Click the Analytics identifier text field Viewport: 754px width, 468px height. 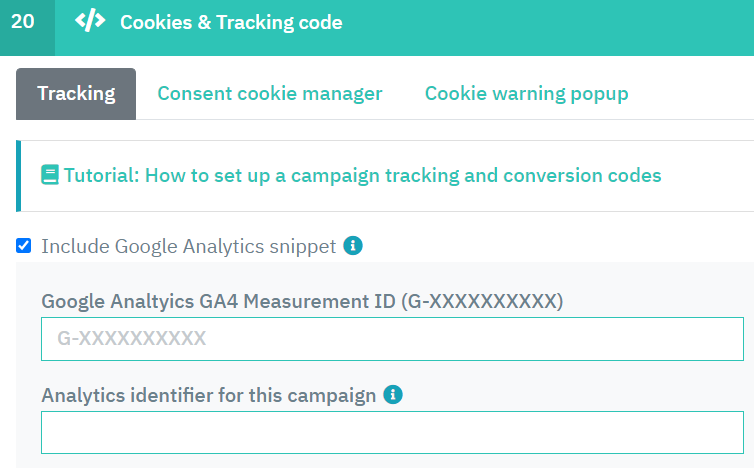click(x=392, y=432)
